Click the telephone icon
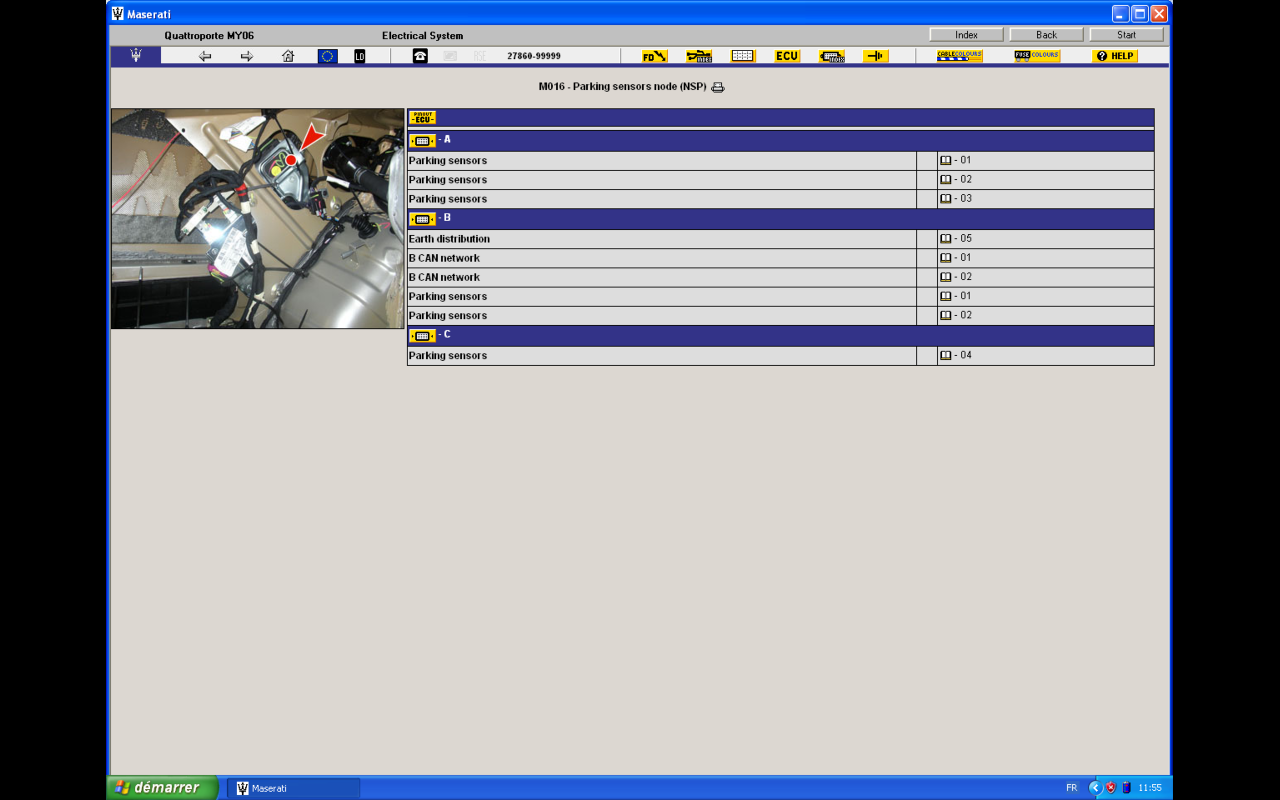Viewport: 1280px width, 800px height. tap(420, 56)
